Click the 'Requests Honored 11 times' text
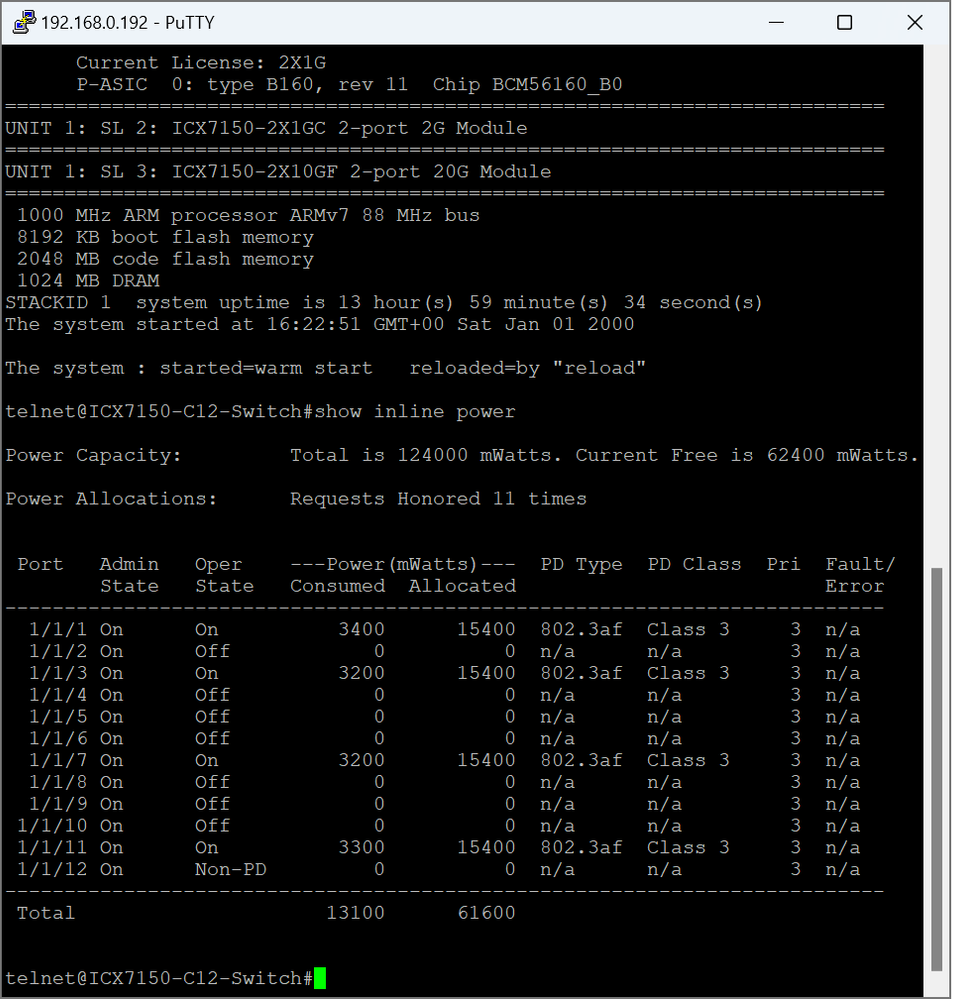 point(438,499)
